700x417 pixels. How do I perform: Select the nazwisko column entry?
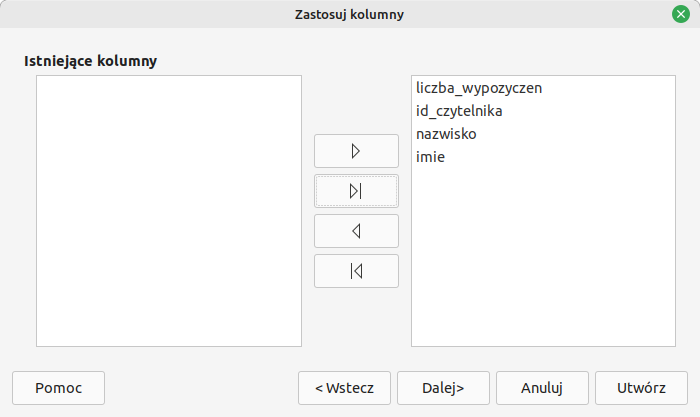(446, 134)
